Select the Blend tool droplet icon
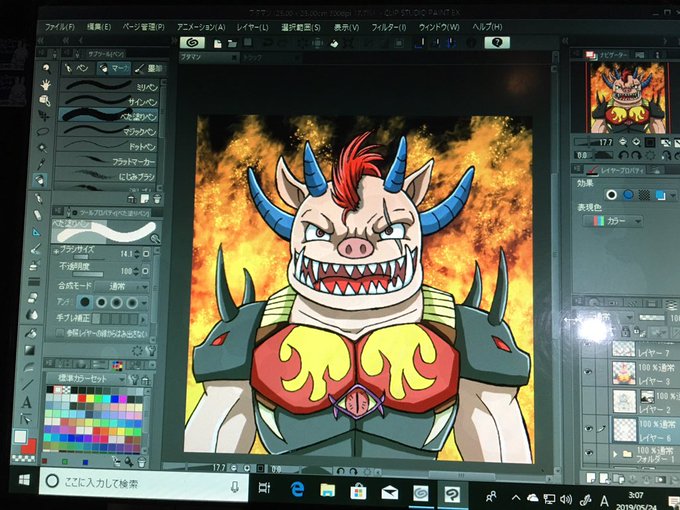 click(x=32, y=314)
